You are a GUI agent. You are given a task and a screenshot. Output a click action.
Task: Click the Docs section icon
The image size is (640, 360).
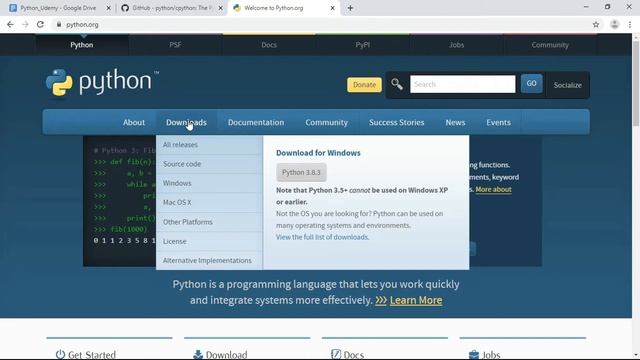336,354
